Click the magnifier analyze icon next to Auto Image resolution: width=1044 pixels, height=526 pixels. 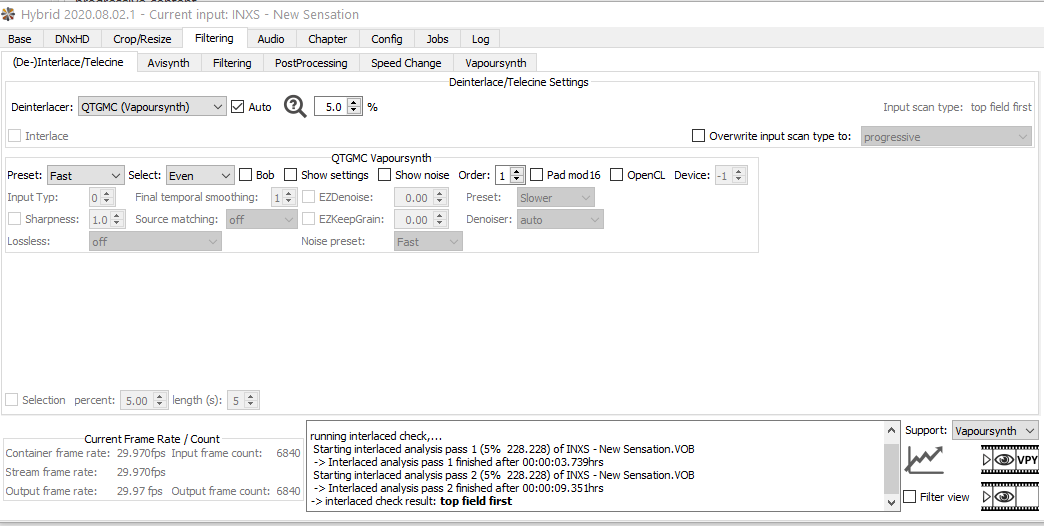(x=295, y=107)
